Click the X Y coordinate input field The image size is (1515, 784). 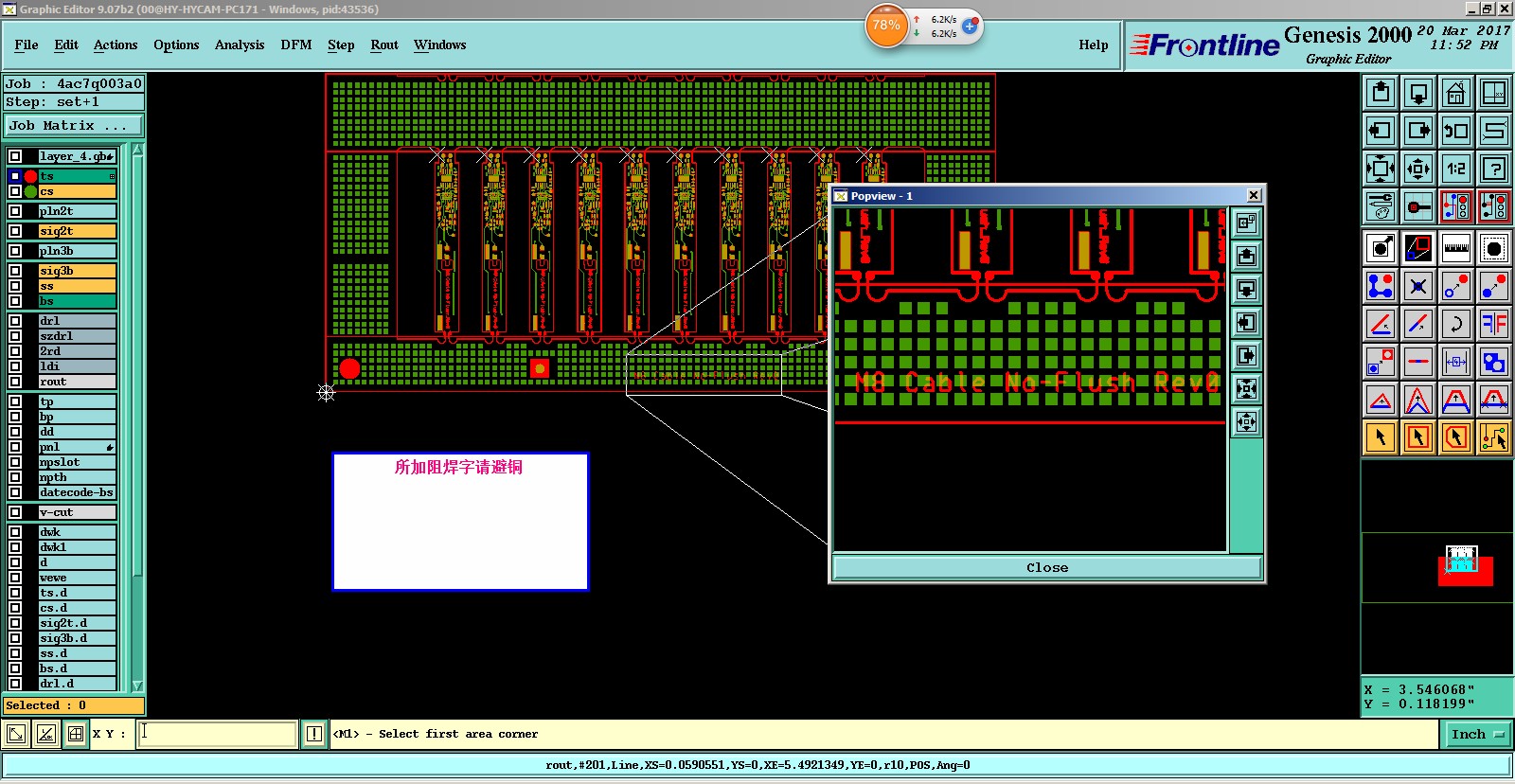click(x=218, y=734)
